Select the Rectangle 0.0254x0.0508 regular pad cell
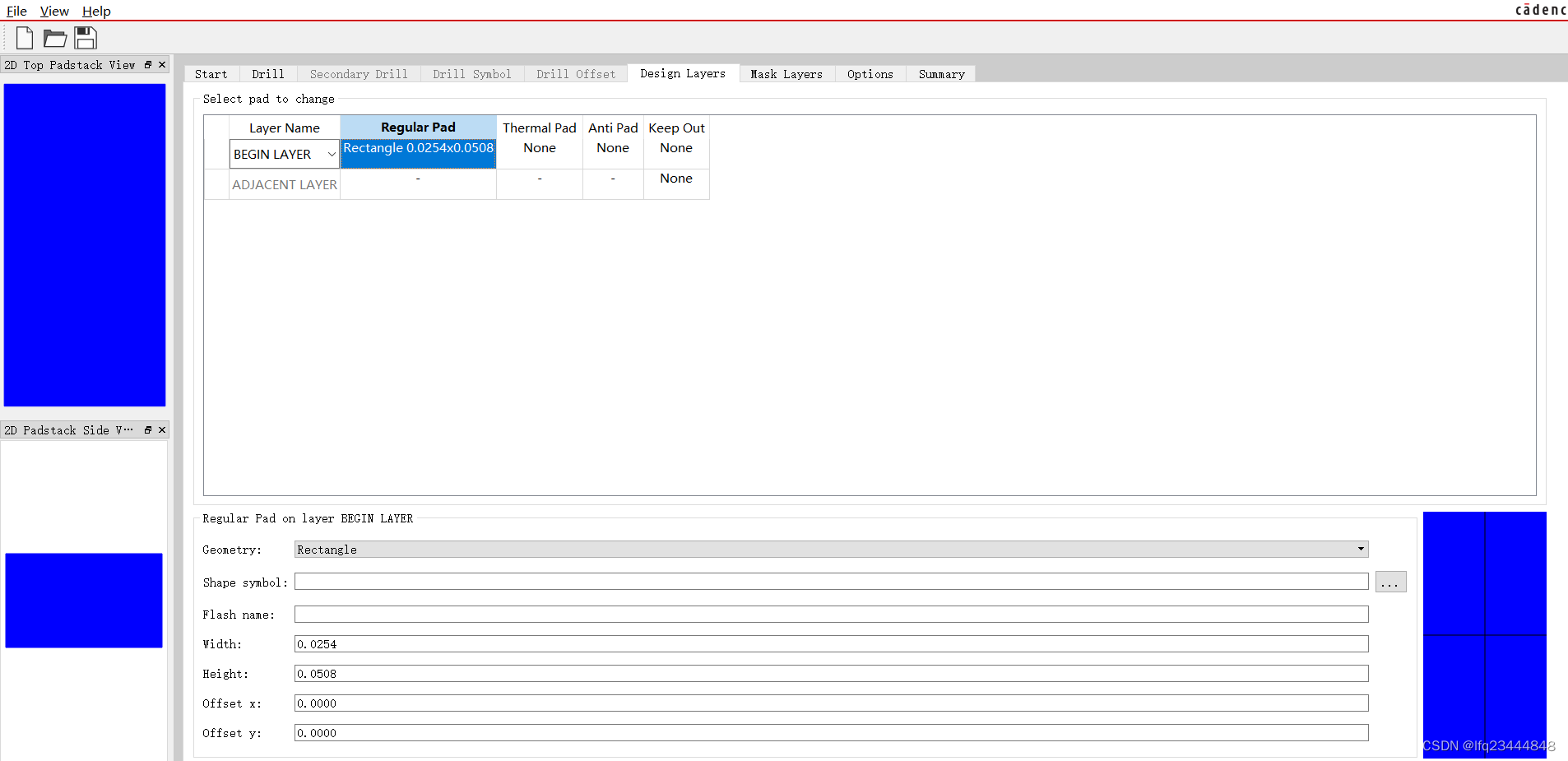The height and width of the screenshot is (761, 1568). coord(418,154)
